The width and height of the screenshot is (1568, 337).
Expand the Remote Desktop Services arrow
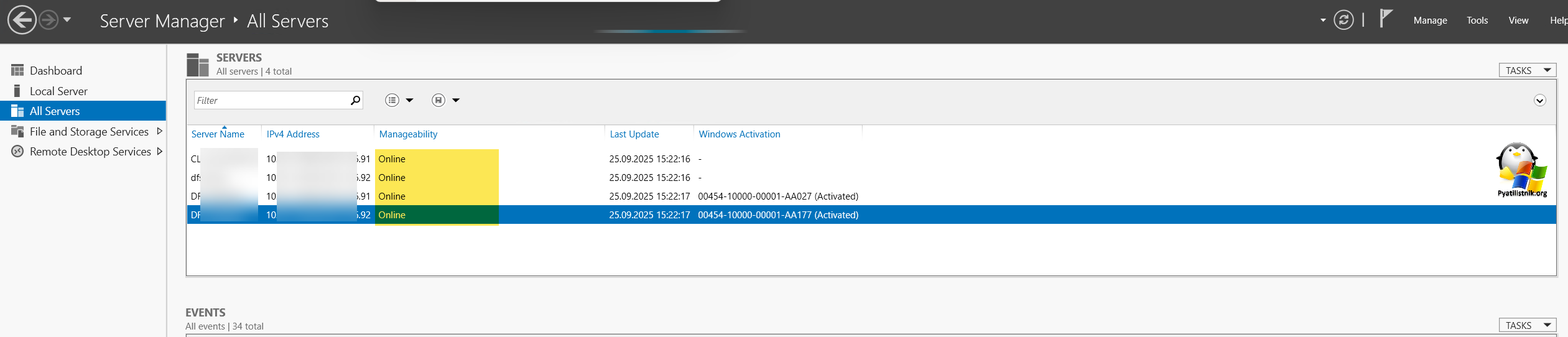pos(159,151)
